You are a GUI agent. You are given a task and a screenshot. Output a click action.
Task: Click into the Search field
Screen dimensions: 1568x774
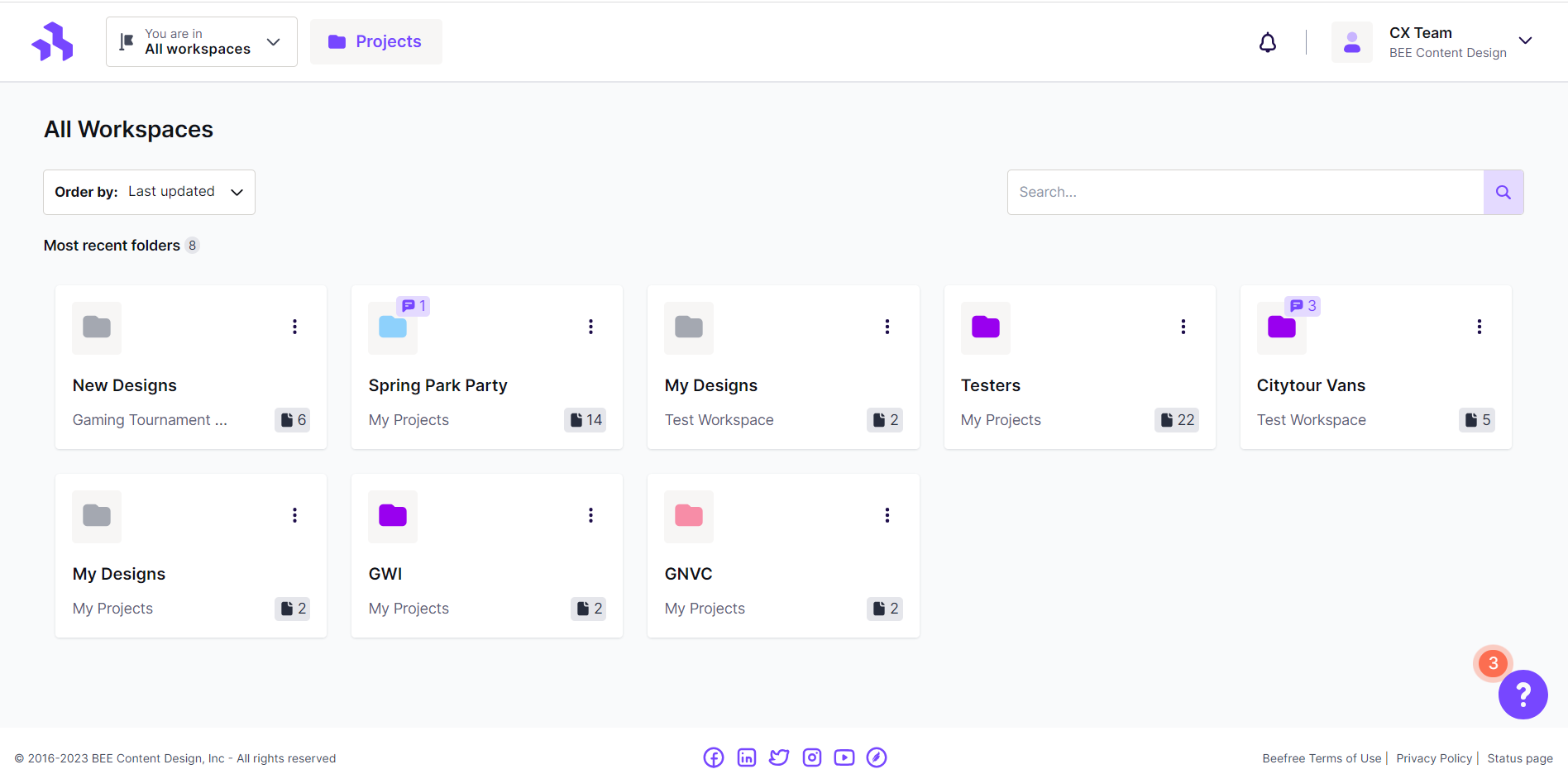[x=1245, y=192]
